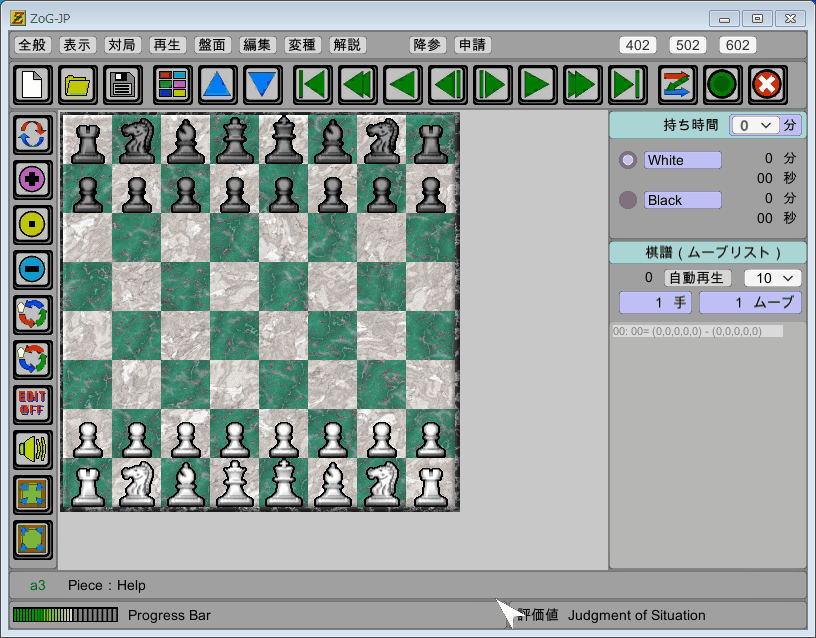Viewport: 816px width, 638px height.
Task: Click right arrow with bar icon
Action: [492, 84]
